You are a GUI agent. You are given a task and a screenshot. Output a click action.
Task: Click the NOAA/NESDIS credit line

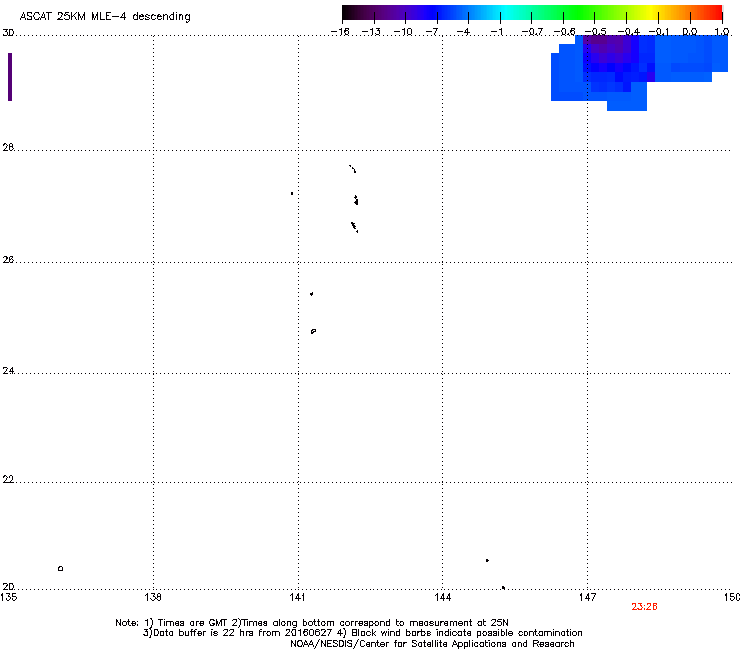pyautogui.click(x=432, y=644)
